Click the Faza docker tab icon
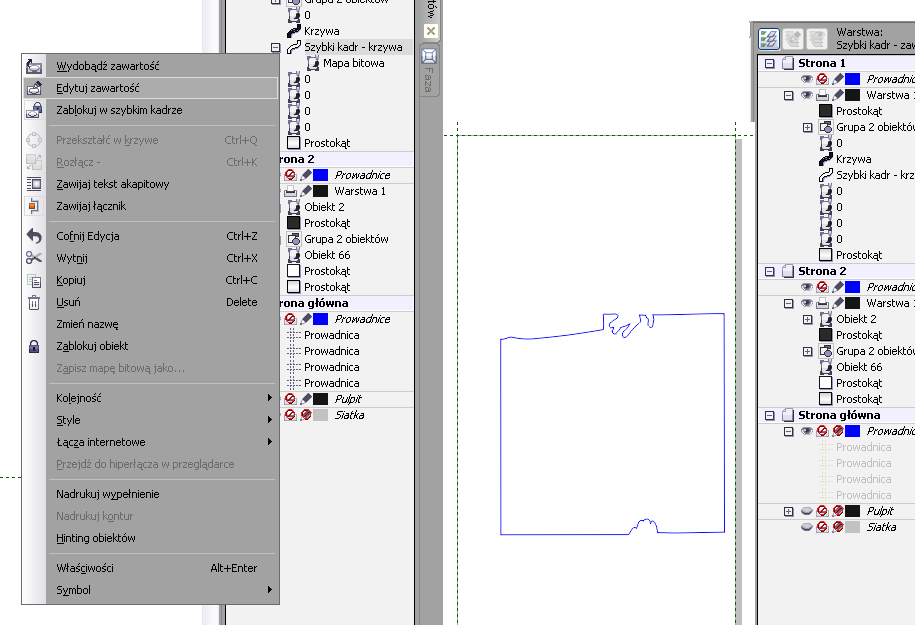 point(429,56)
